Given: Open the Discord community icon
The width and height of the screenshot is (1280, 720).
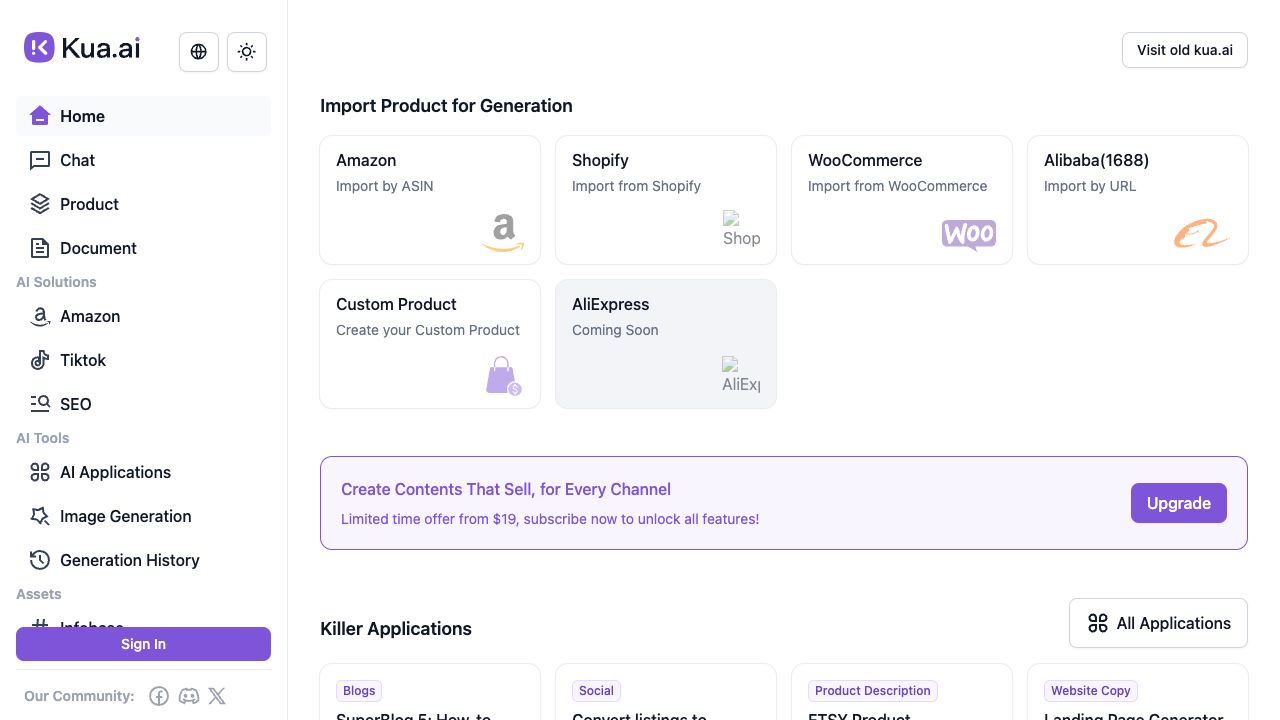Looking at the screenshot, I should click(188, 696).
